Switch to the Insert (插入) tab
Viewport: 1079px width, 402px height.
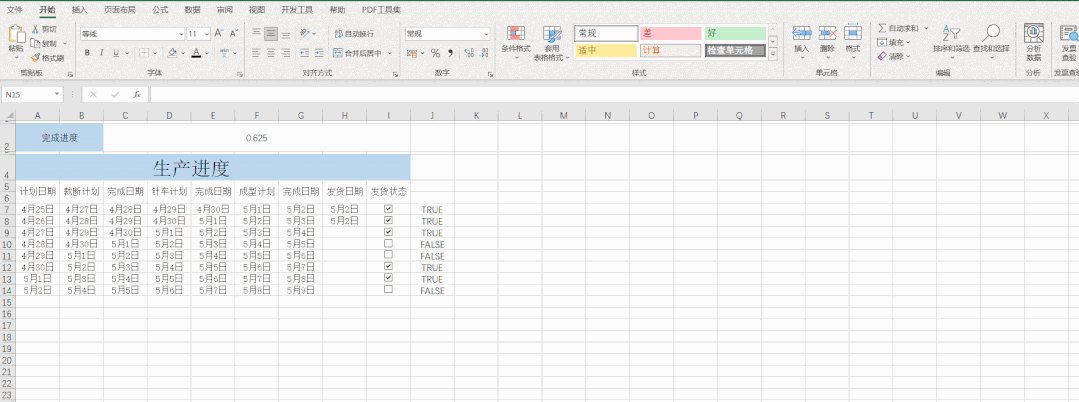80,10
